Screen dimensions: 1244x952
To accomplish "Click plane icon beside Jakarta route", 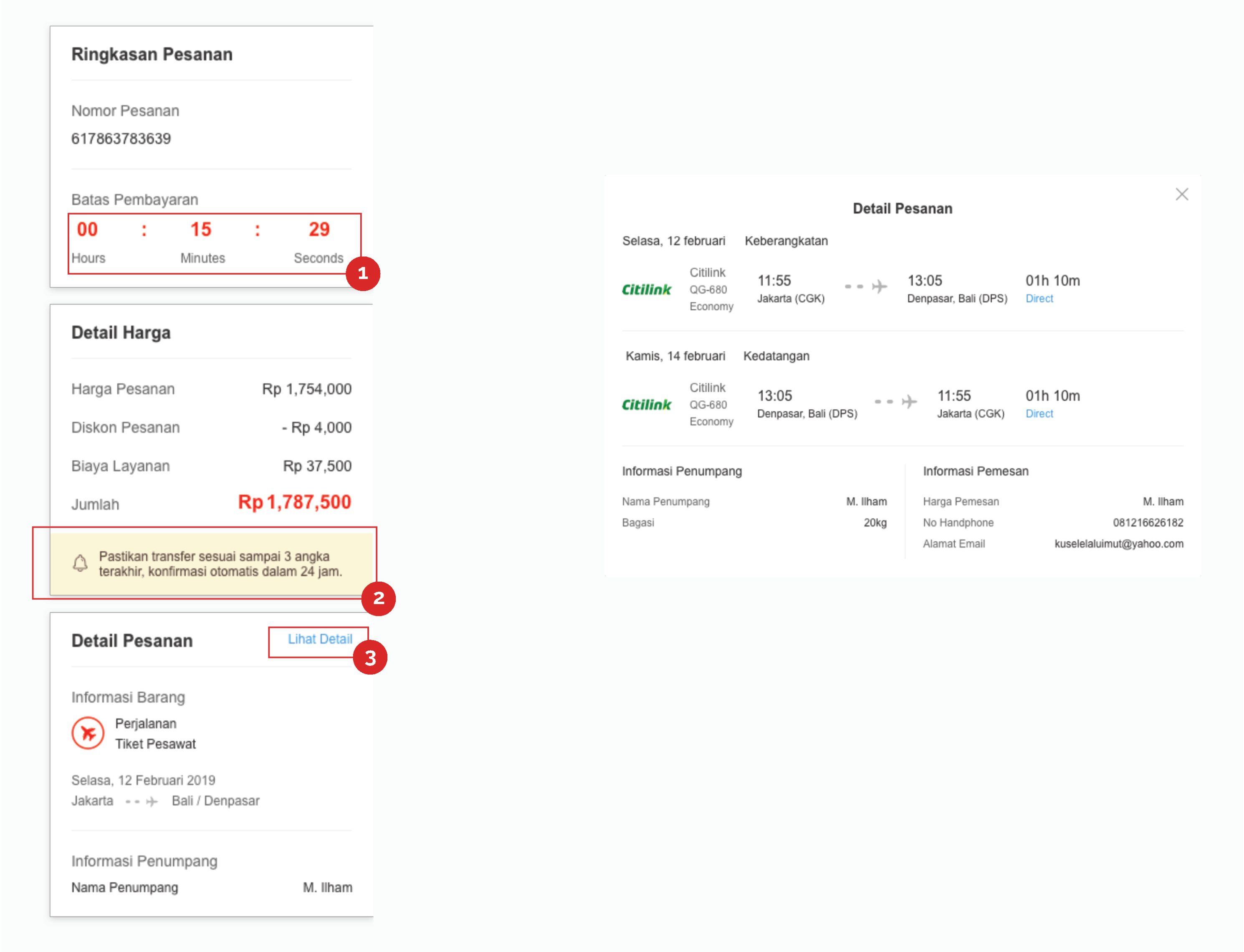I will click(x=151, y=802).
